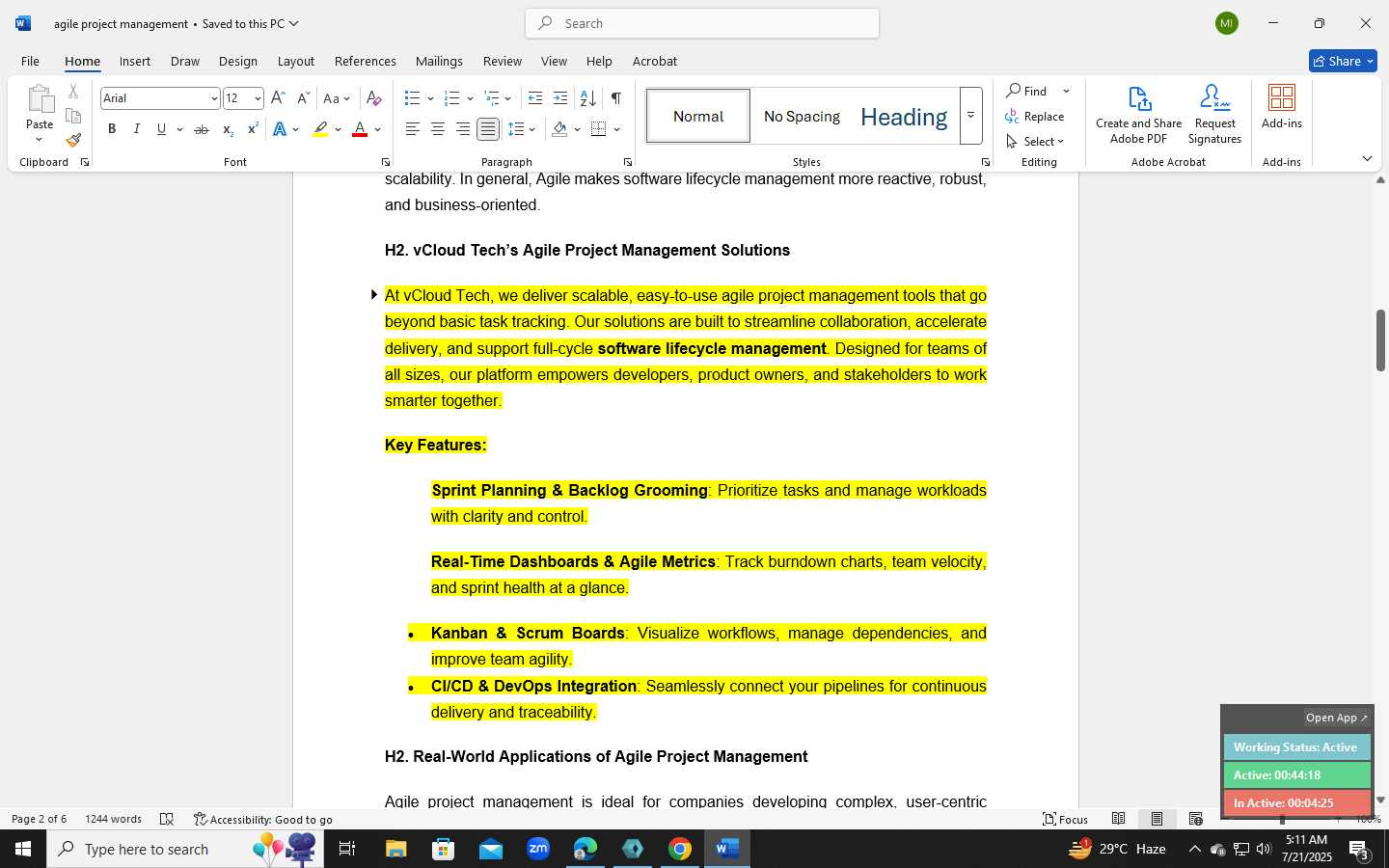Shrink font size with the smaller A

tap(303, 98)
